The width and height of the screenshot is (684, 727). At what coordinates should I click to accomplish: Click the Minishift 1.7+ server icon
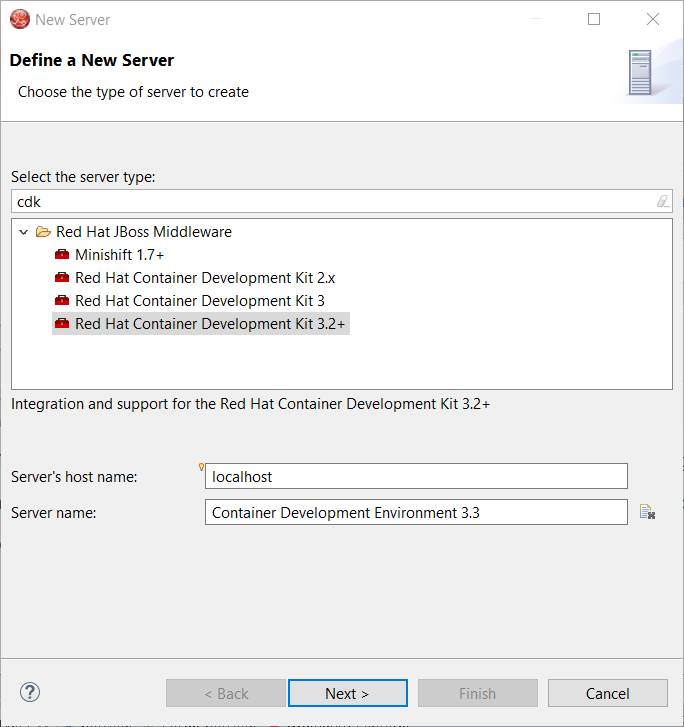coord(62,255)
